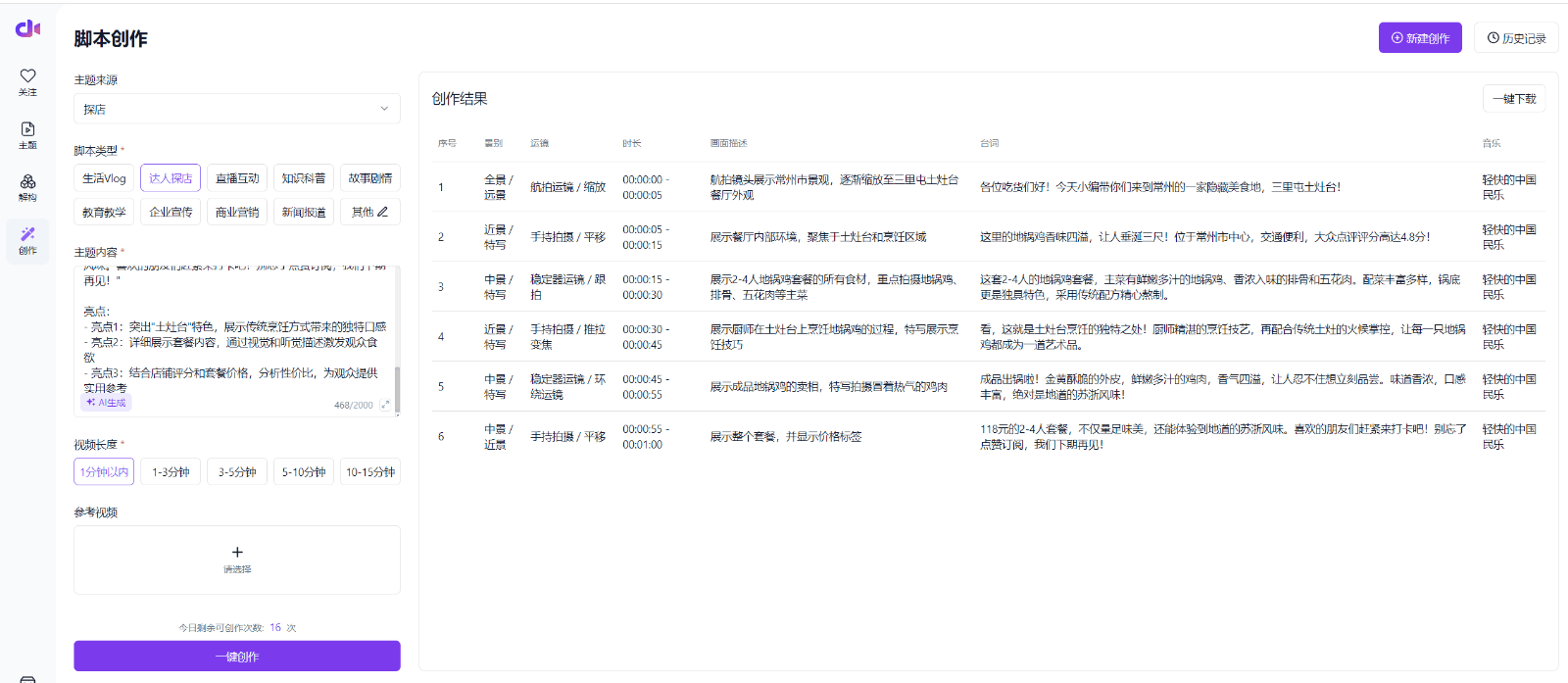Select the 生活Vlog script type
Image resolution: width=1568 pixels, height=683 pixels.
click(104, 178)
